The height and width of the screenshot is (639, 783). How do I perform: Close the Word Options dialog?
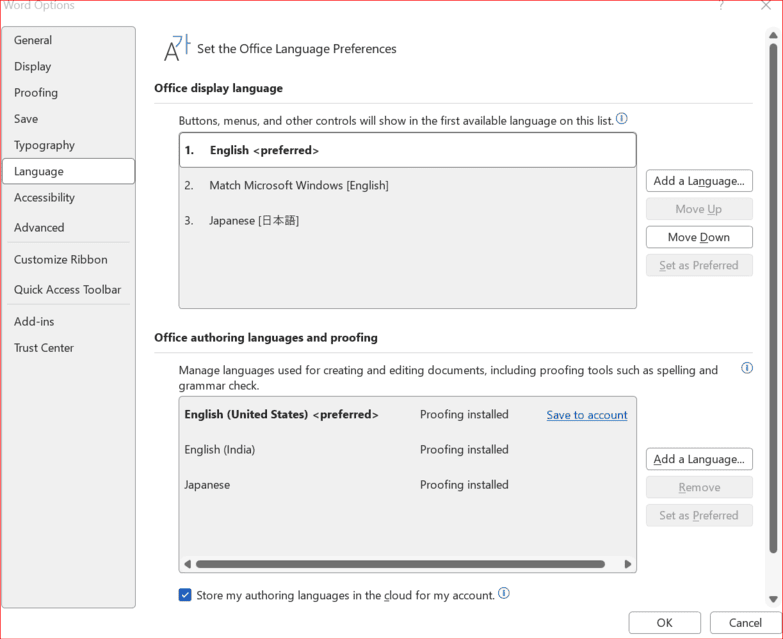[766, 5]
